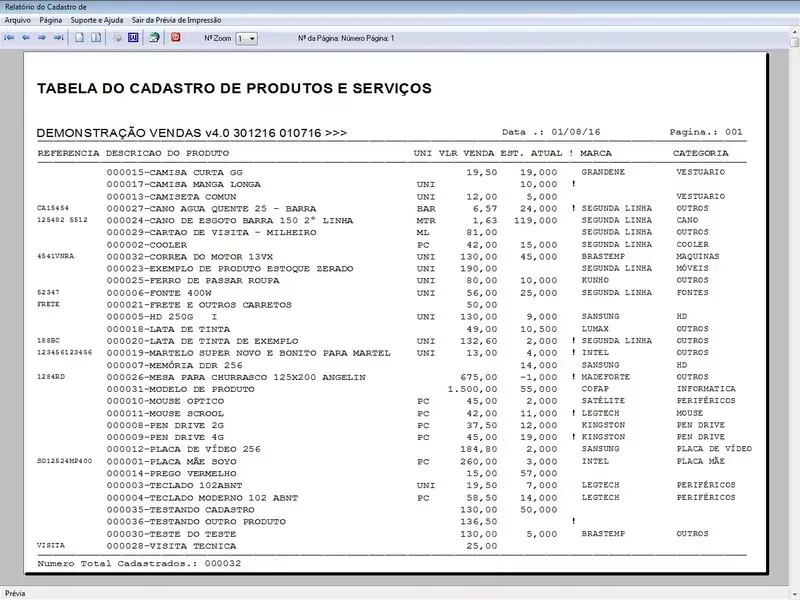The width and height of the screenshot is (800, 600).
Task: Click the previous page arrow
Action: pos(26,38)
